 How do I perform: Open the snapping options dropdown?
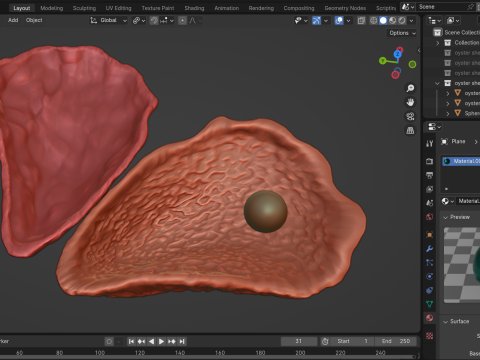(x=167, y=20)
